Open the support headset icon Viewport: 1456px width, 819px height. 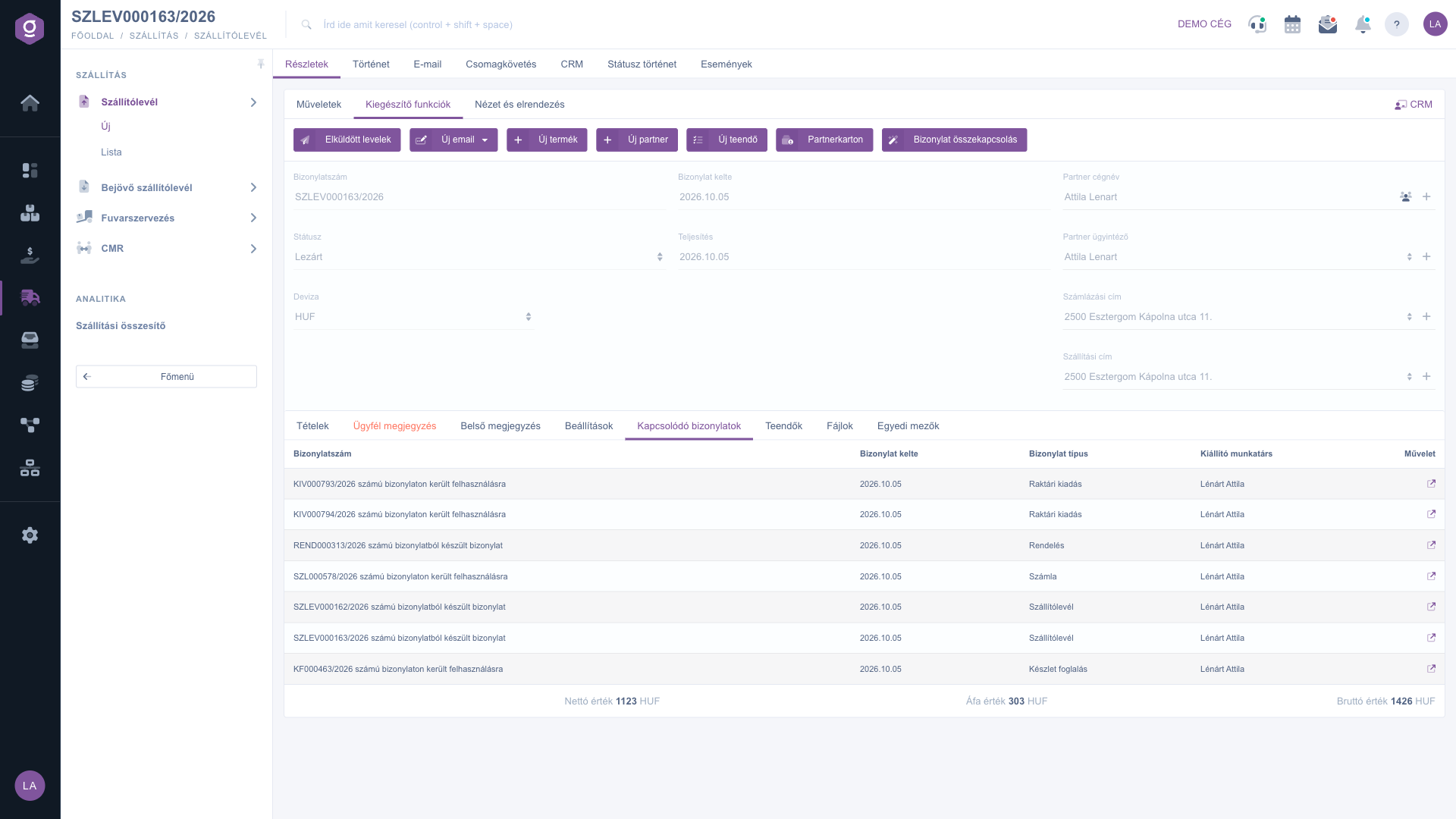pos(1257,24)
